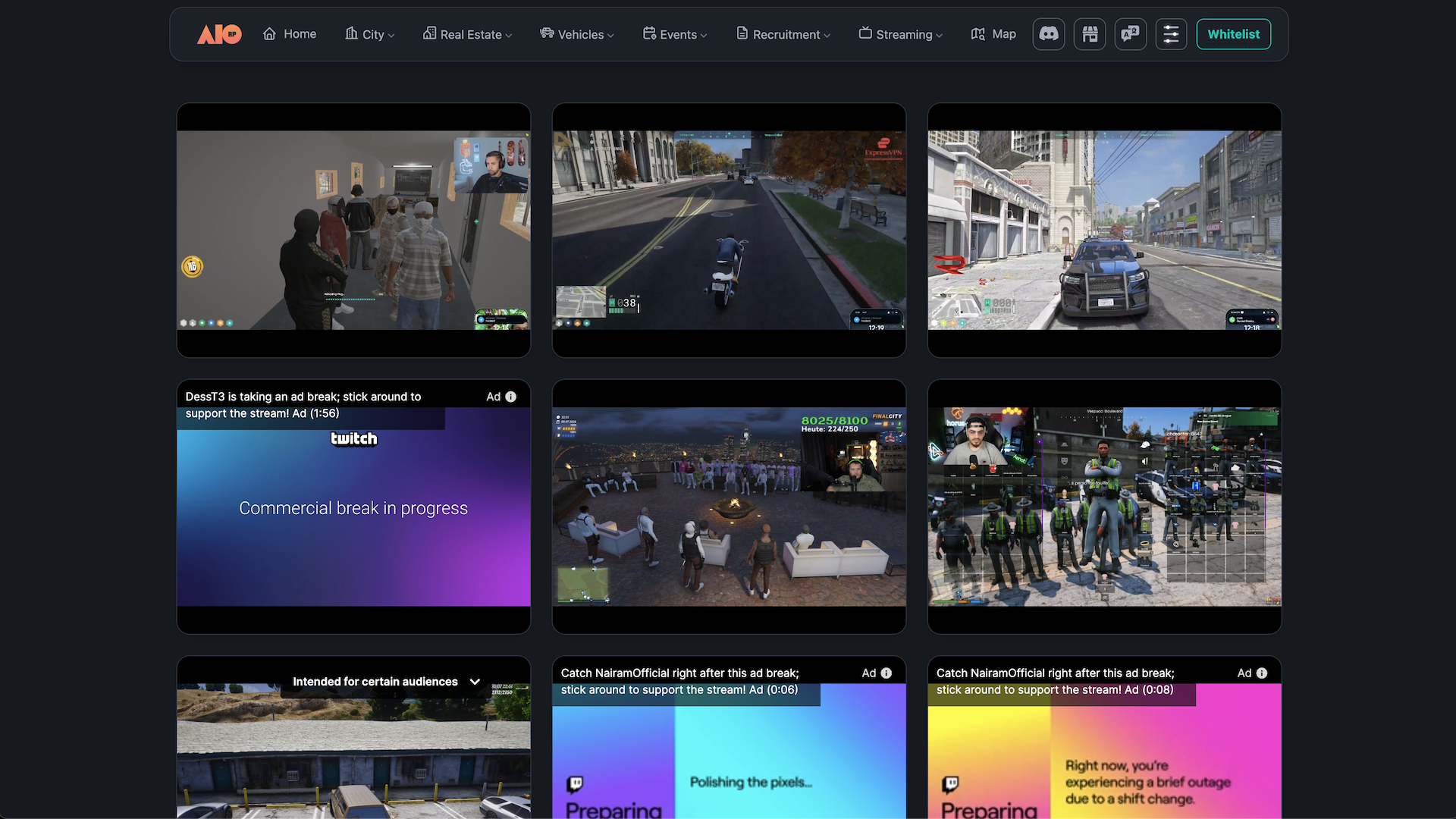Image resolution: width=1456 pixels, height=819 pixels.
Task: Click the ad info icon on DessT3 stream
Action: pyautogui.click(x=511, y=397)
